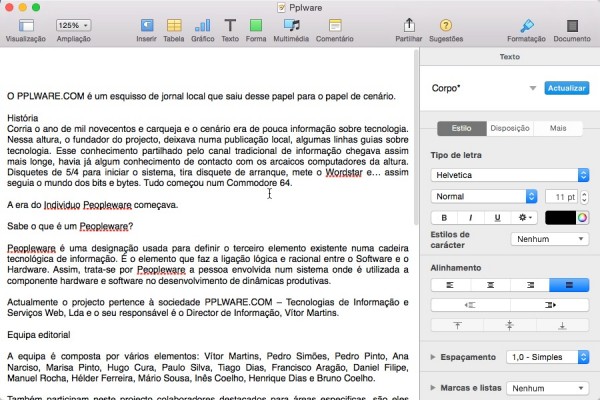Viewport: 600px width, 400px height.
Task: Select justified text alignment
Action: coord(569,285)
